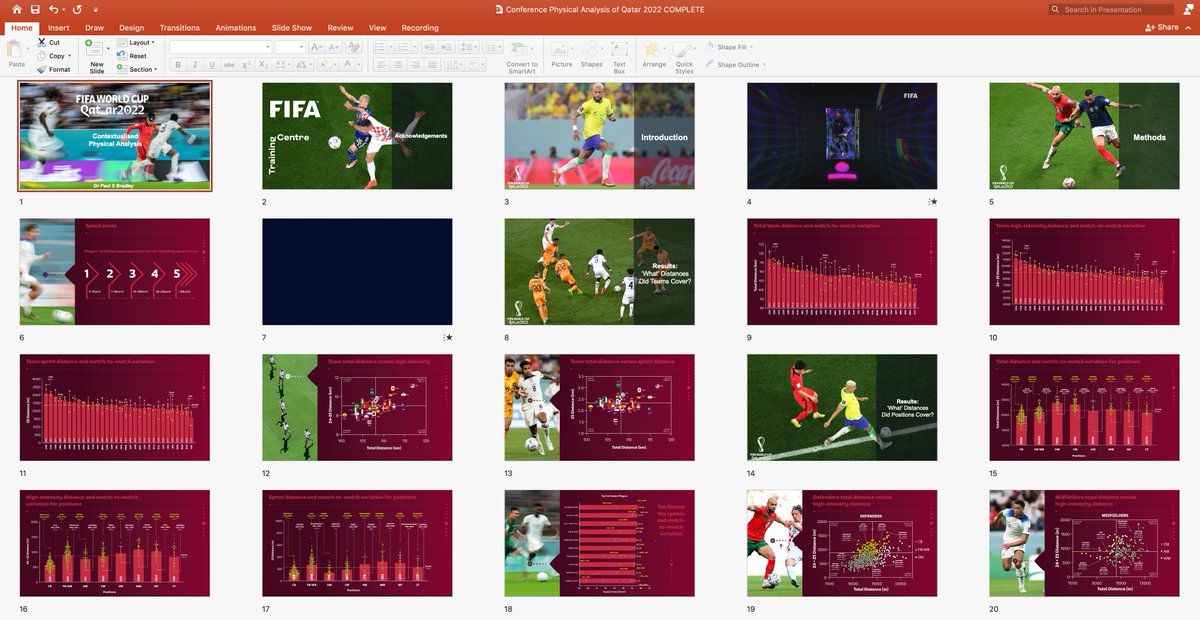Click the Picture insert icon
Screen dimensions: 1200x620
560,48
